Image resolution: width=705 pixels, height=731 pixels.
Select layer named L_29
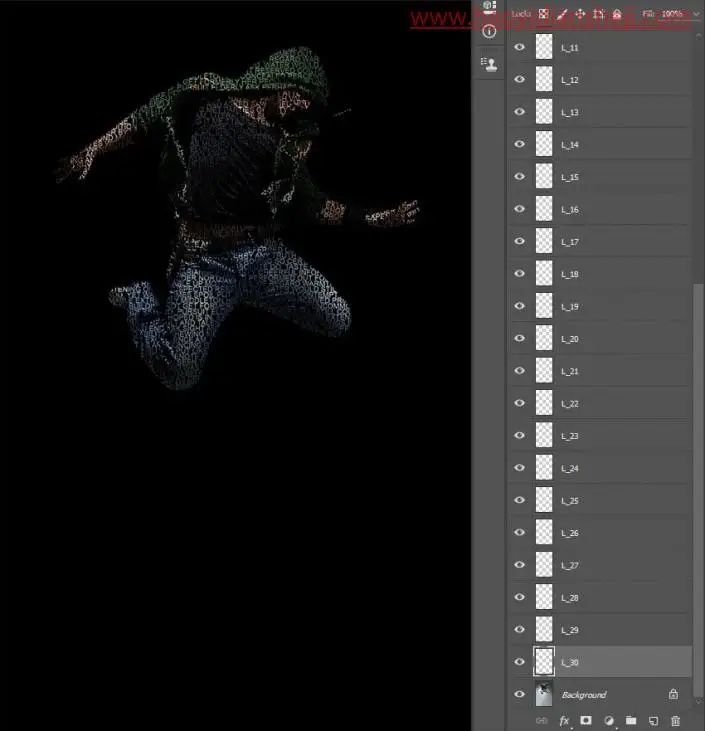click(570, 630)
